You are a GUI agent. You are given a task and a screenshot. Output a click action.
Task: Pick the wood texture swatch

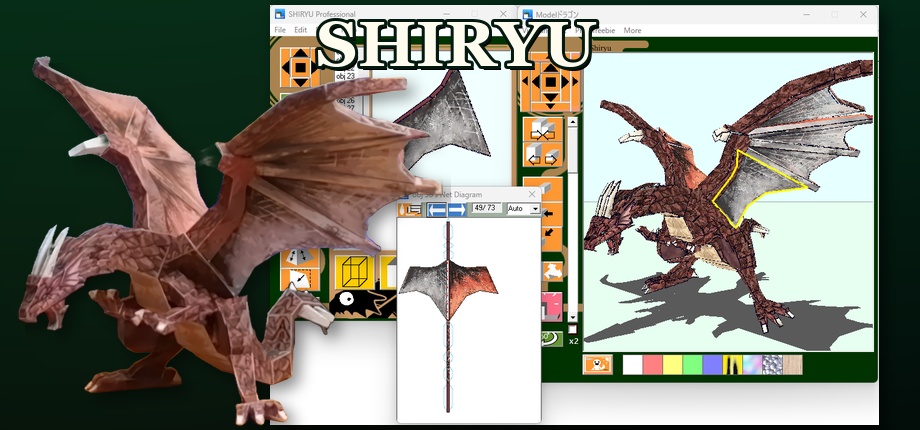coord(792,364)
